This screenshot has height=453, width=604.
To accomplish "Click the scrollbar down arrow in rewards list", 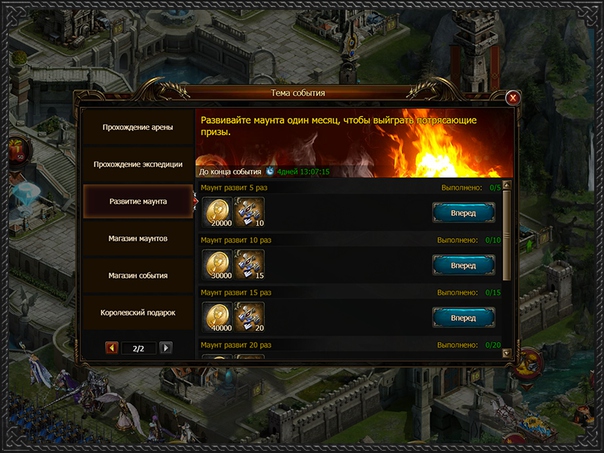I will click(507, 353).
